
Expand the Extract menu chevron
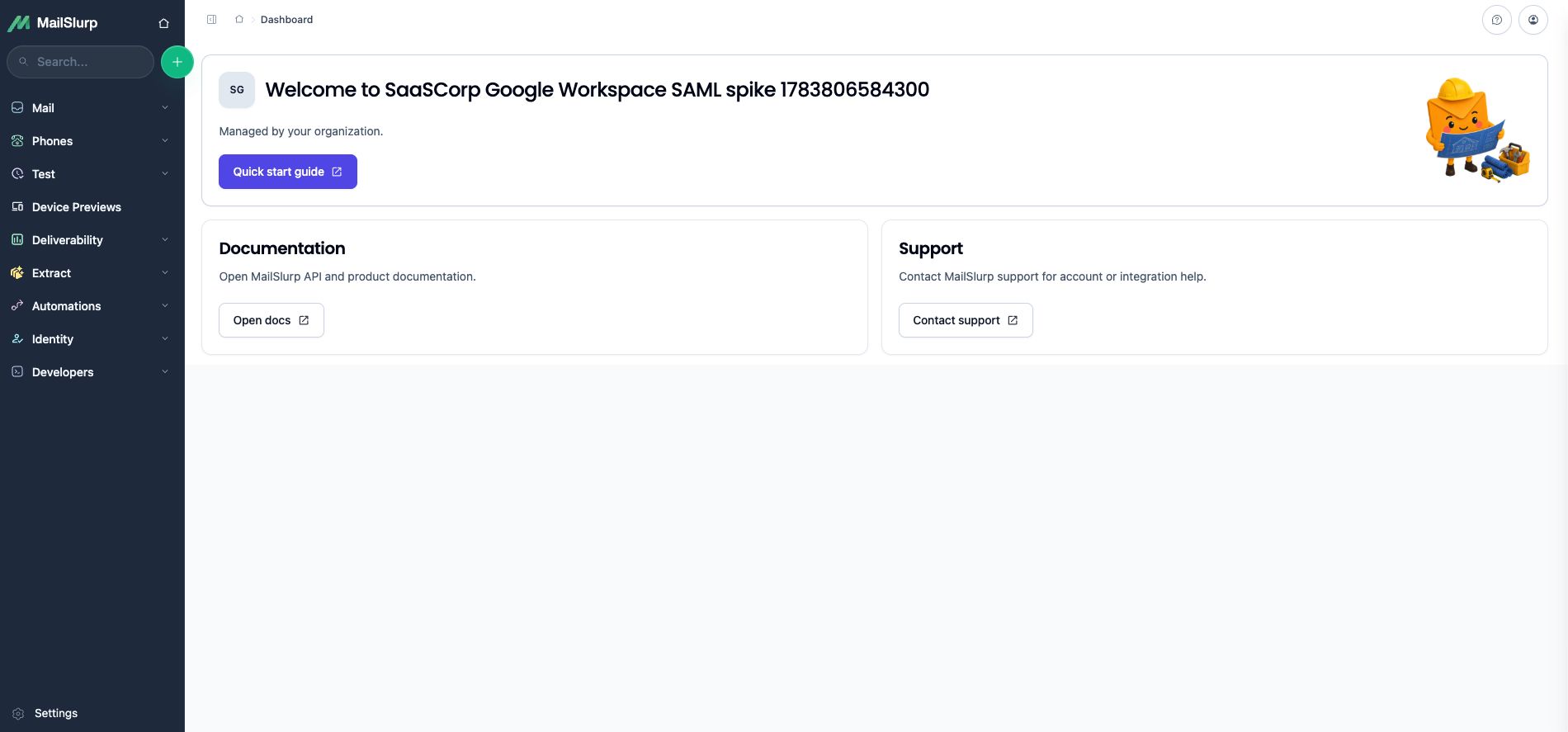pos(165,273)
